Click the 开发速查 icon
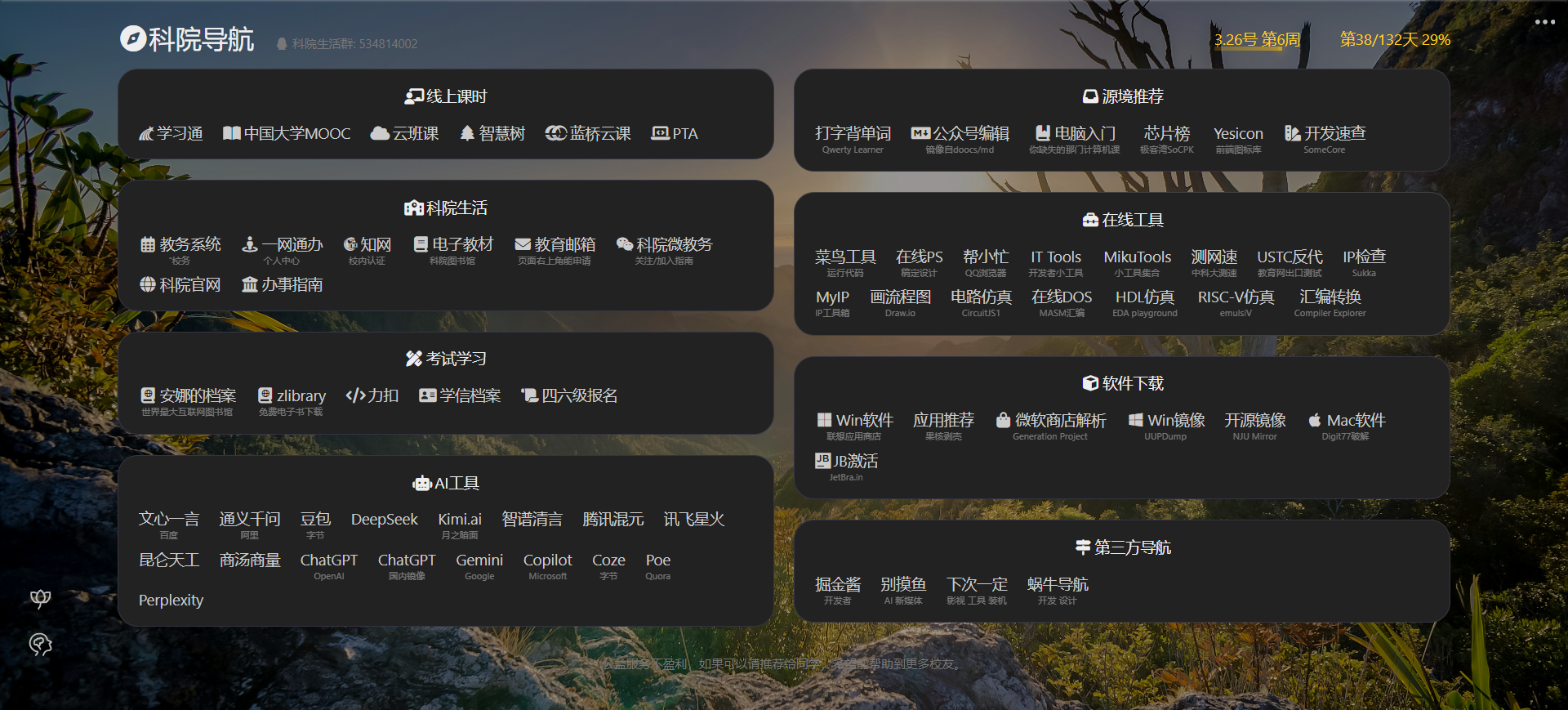 point(1293,133)
